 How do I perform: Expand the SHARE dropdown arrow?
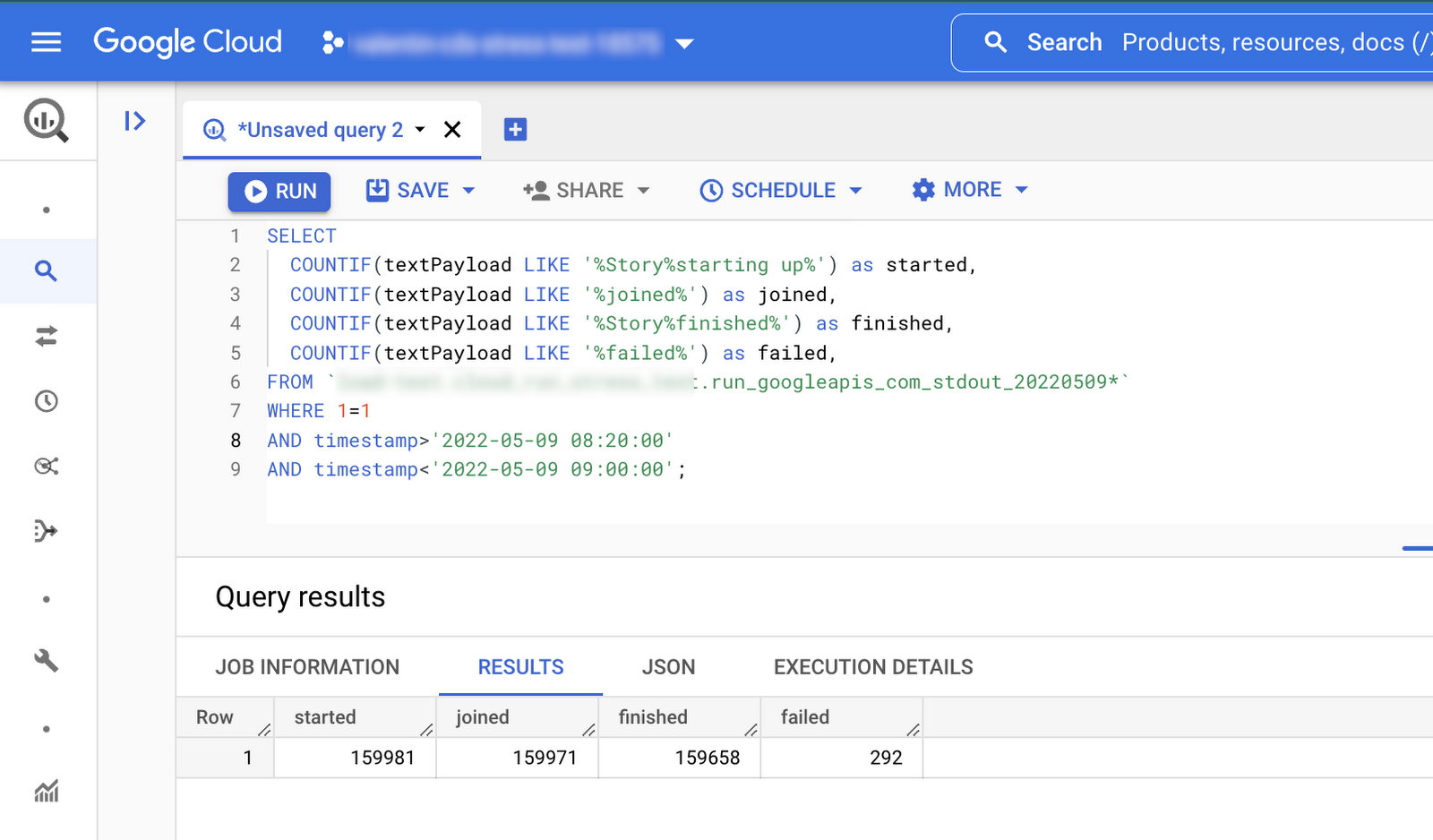coord(643,190)
